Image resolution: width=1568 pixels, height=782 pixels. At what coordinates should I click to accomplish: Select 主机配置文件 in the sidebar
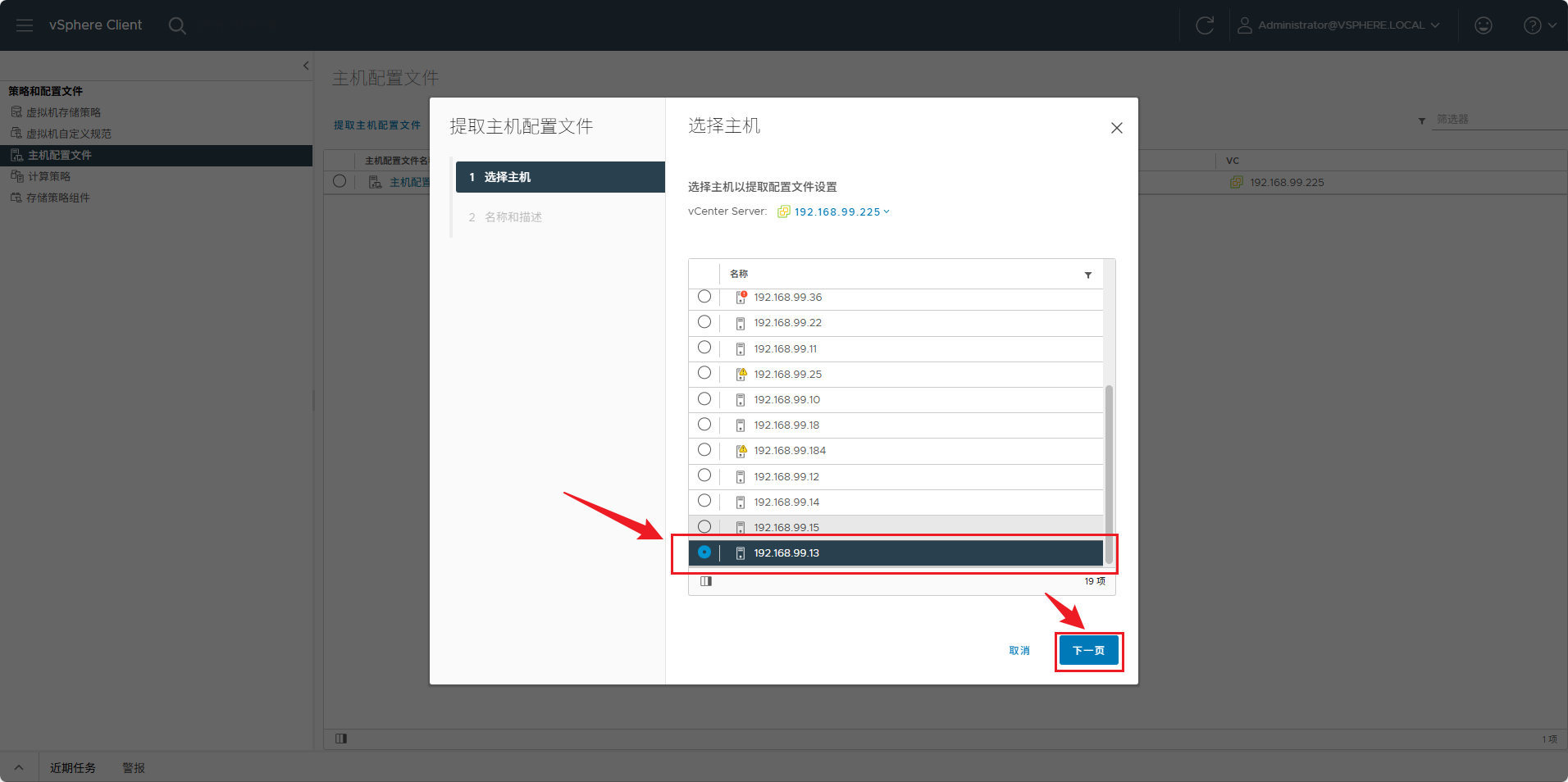(156, 155)
